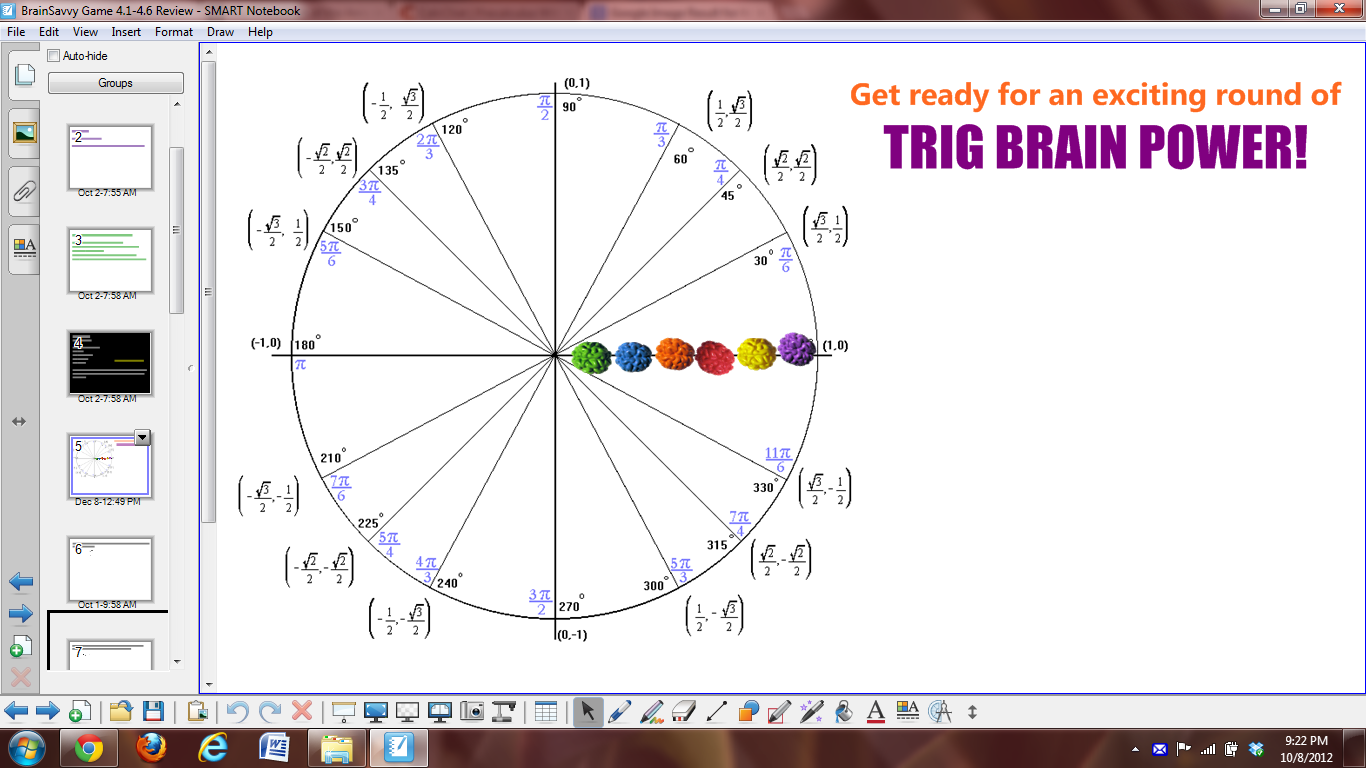Open the Text tool
This screenshot has height=768, width=1366.
[874, 710]
